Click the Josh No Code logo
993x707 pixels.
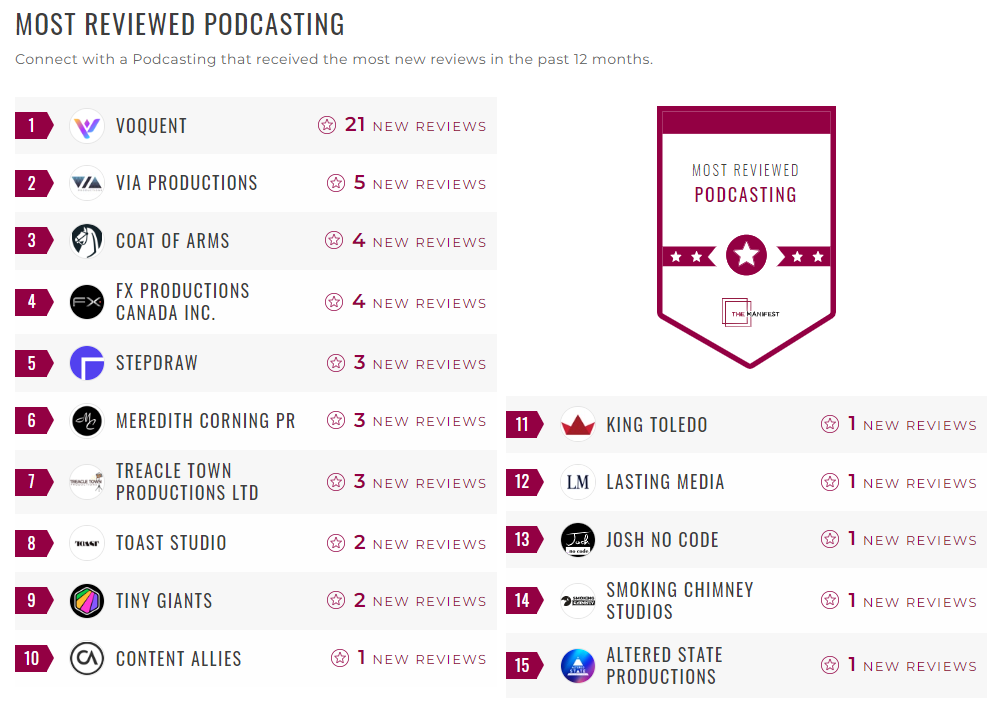(578, 540)
